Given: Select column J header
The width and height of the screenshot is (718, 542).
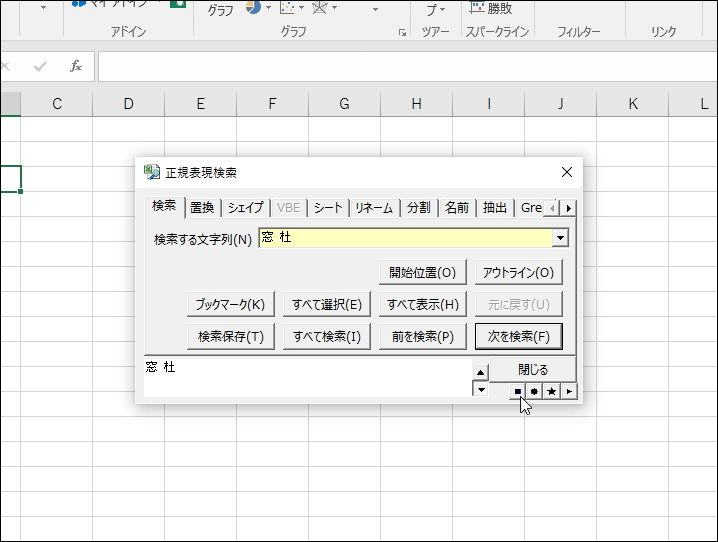Looking at the screenshot, I should click(560, 104).
